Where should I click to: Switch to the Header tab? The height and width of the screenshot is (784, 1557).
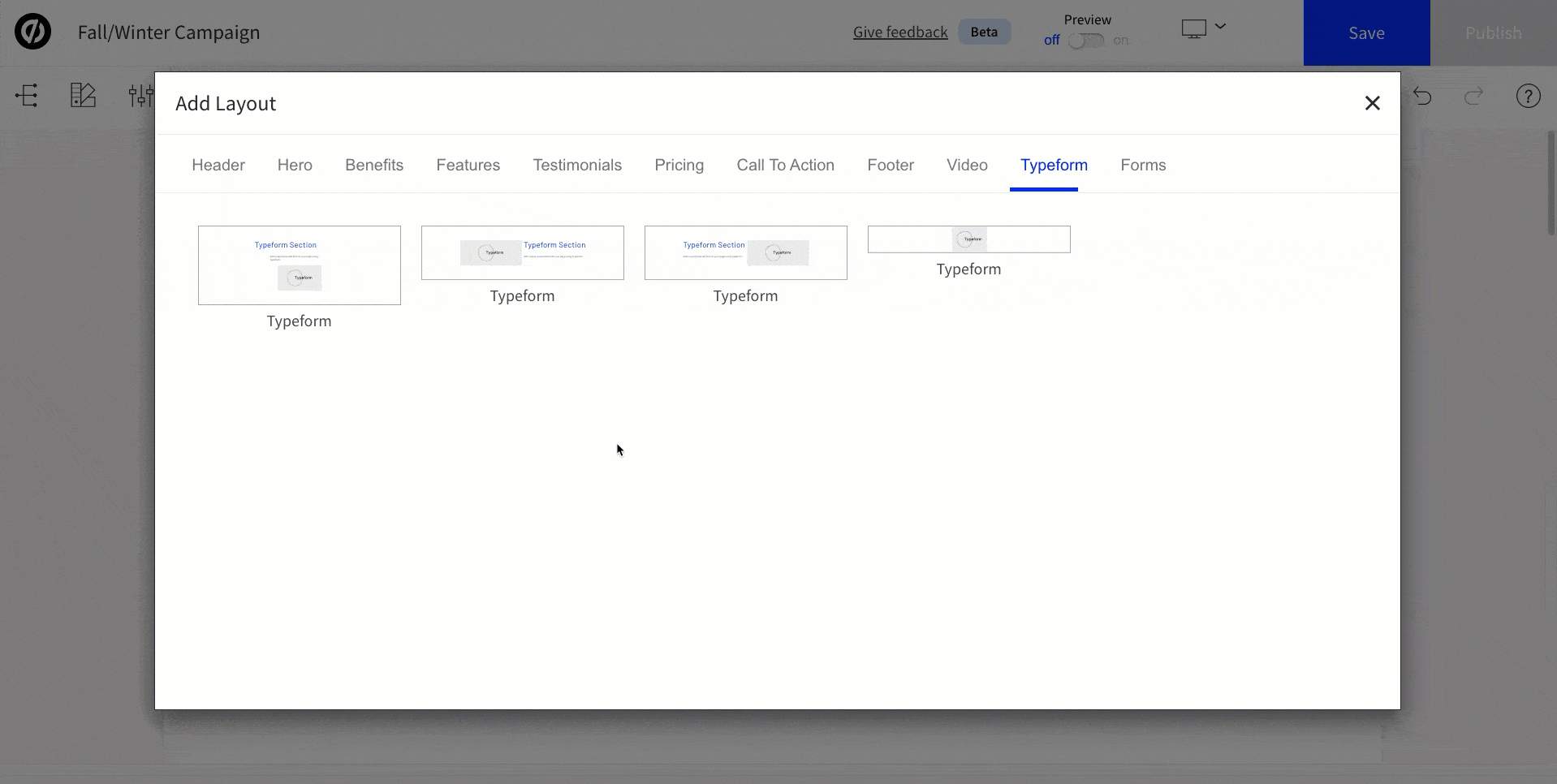click(x=218, y=165)
